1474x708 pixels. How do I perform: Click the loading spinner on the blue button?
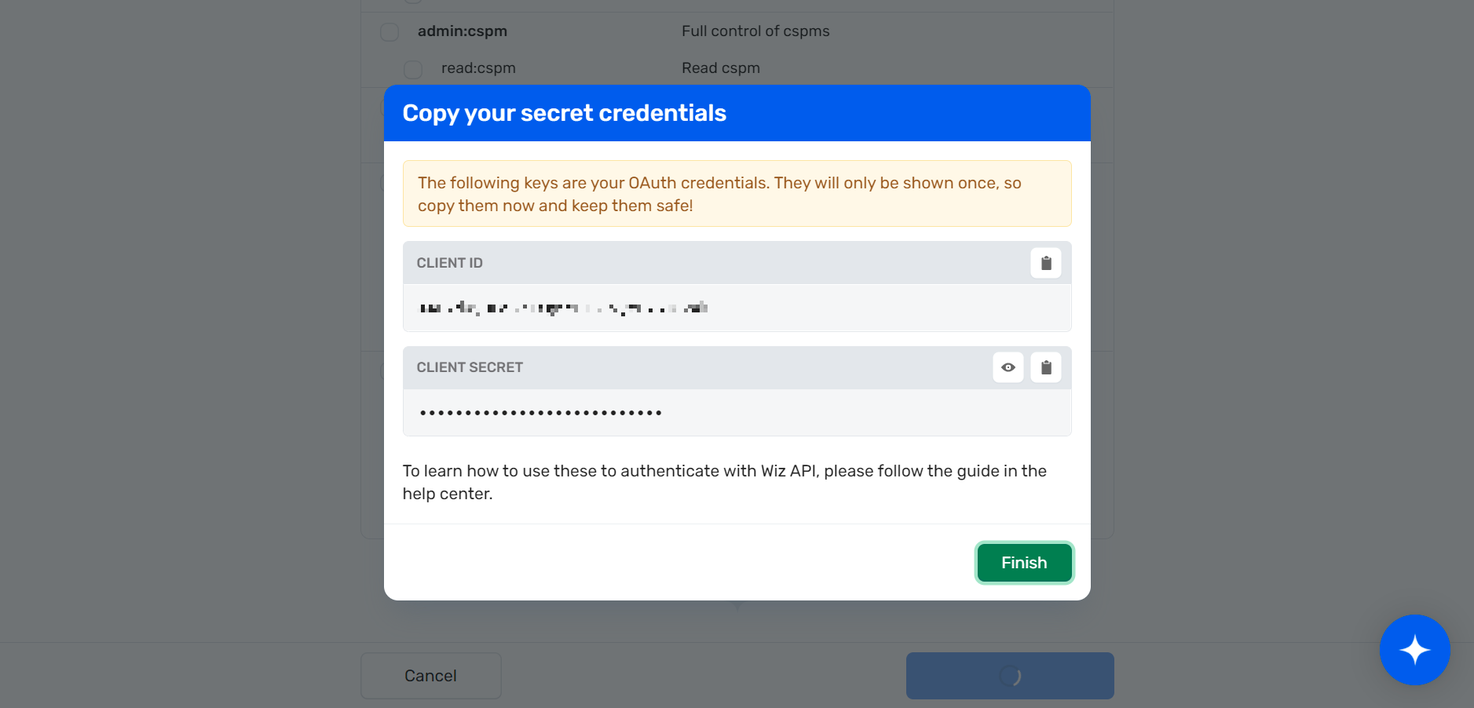pyautogui.click(x=1010, y=676)
